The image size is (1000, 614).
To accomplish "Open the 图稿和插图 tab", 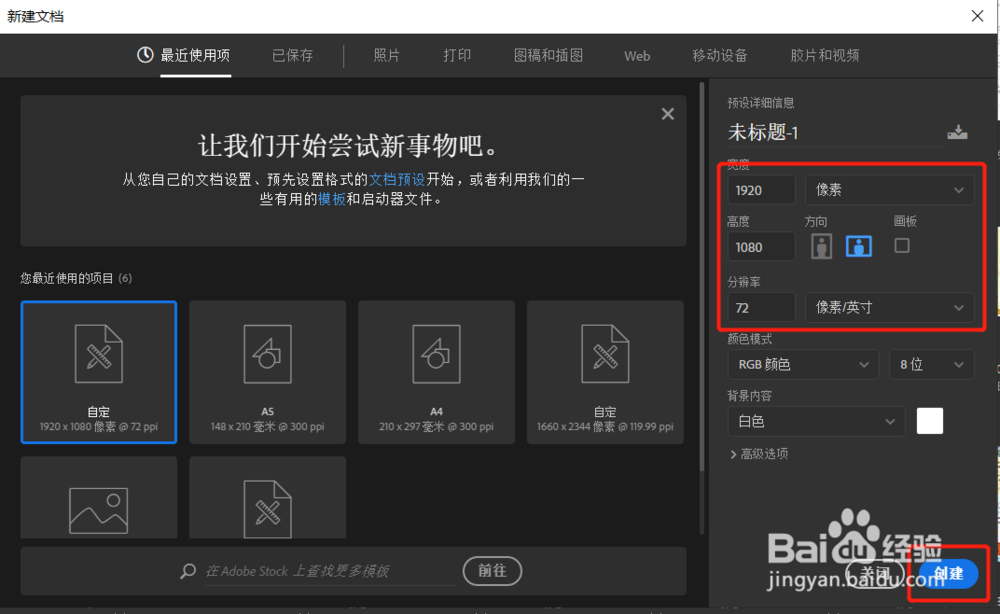I will point(548,55).
